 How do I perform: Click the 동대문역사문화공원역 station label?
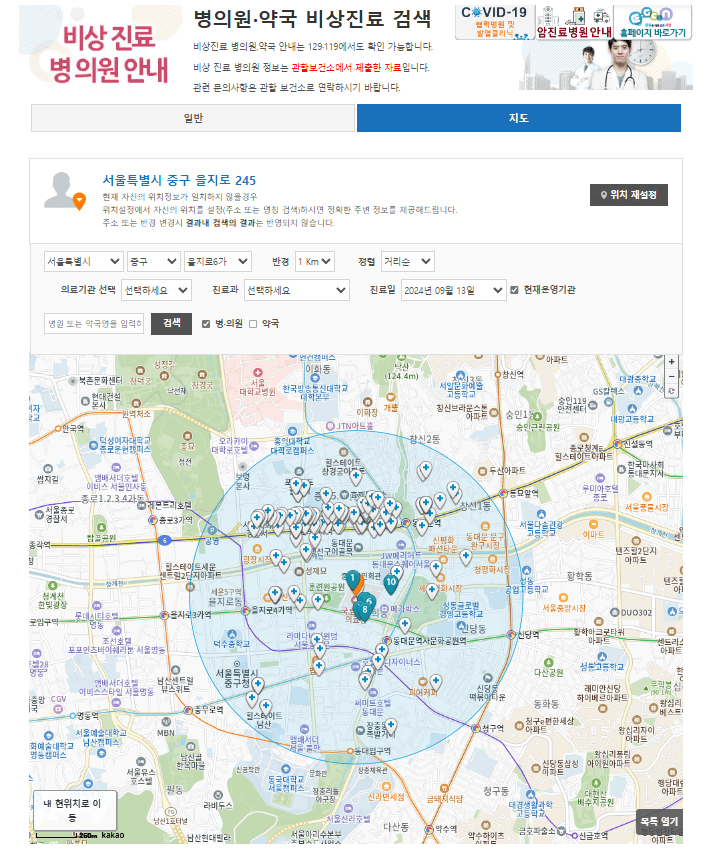(x=429, y=641)
